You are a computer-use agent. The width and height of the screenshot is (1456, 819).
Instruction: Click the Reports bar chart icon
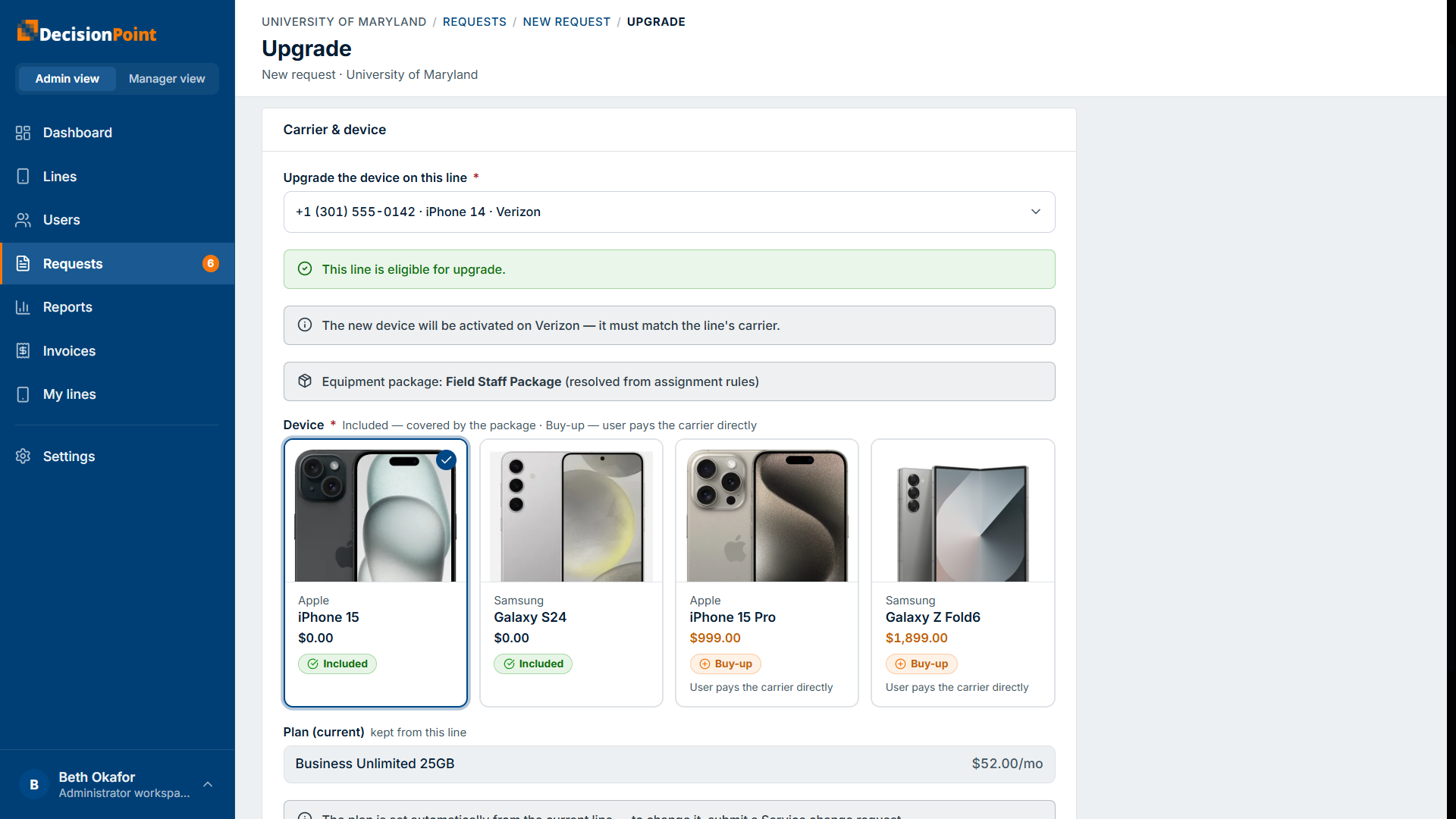[23, 307]
